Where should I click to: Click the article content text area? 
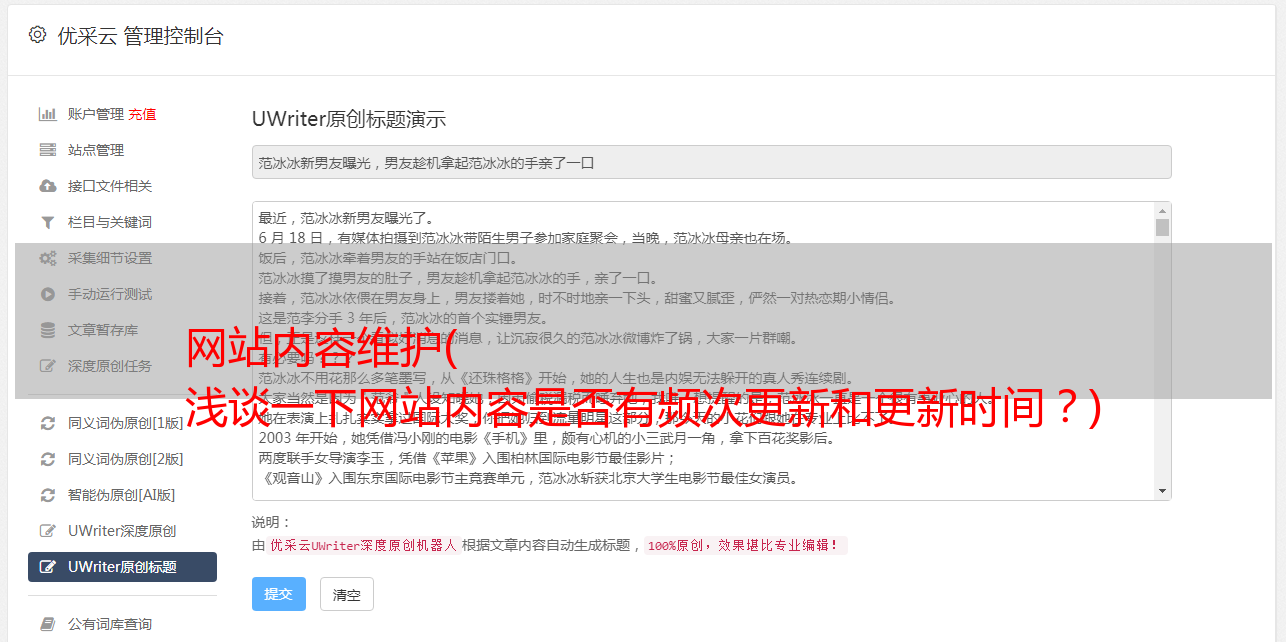(x=703, y=351)
